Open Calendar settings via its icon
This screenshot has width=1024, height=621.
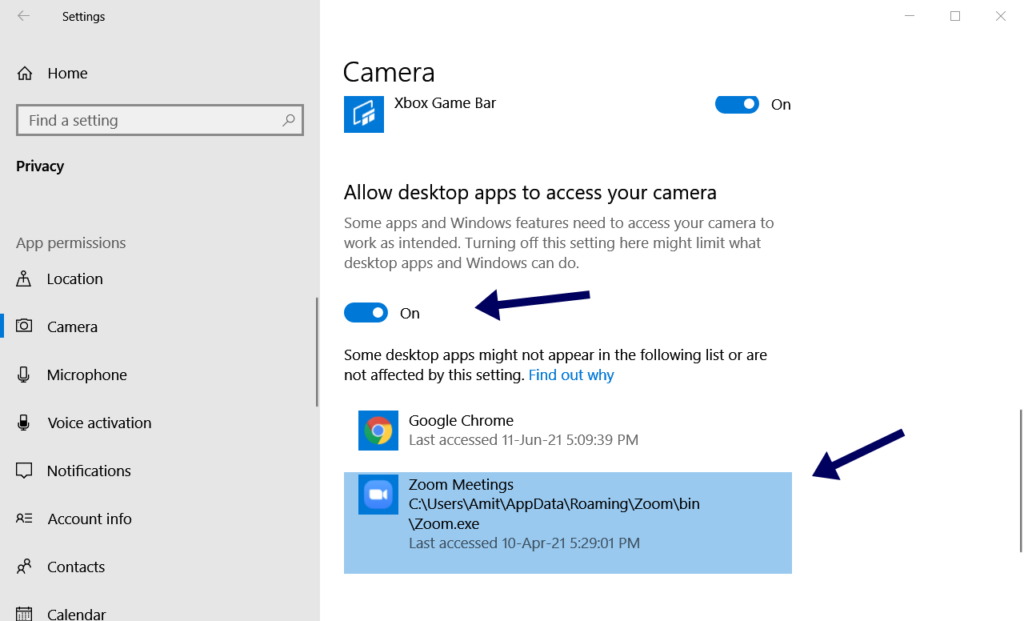pos(23,612)
